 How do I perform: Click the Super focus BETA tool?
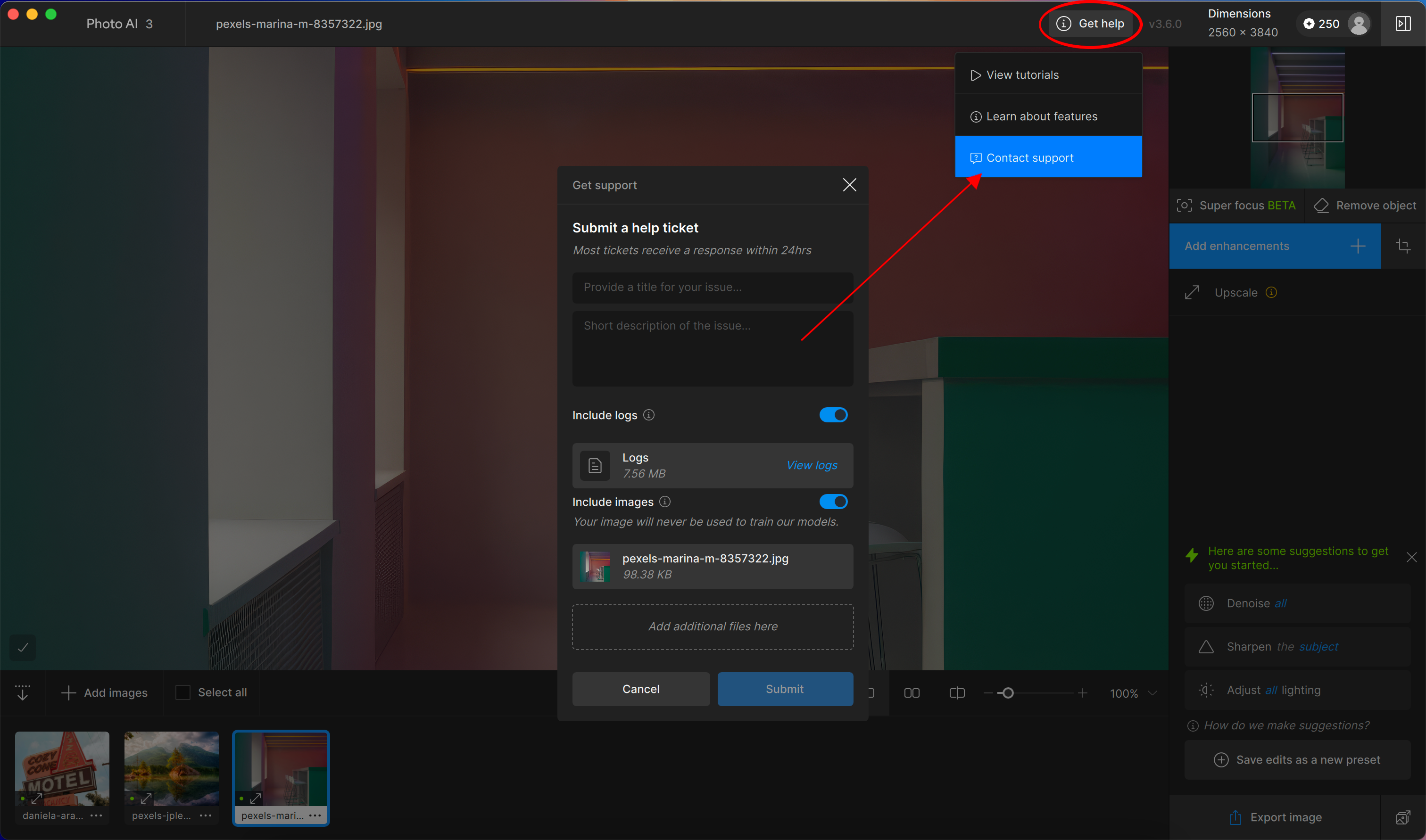1236,206
